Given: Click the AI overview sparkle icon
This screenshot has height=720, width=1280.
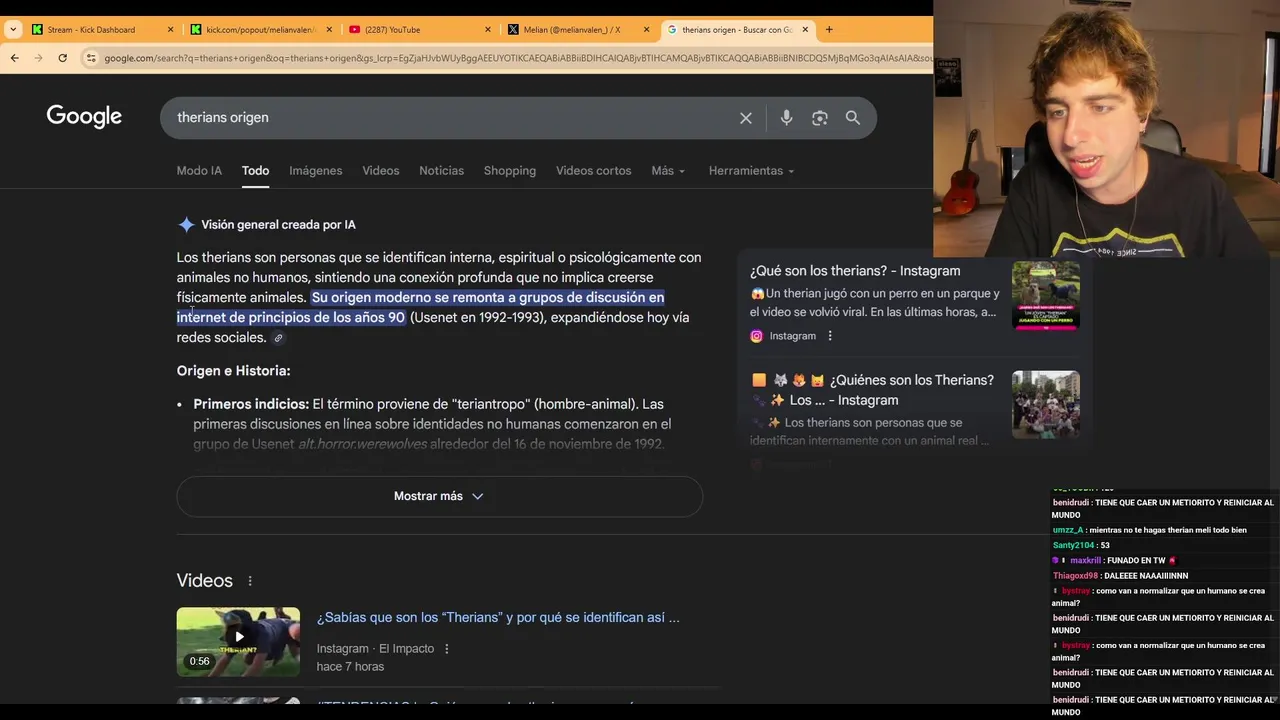Looking at the screenshot, I should 186,225.
